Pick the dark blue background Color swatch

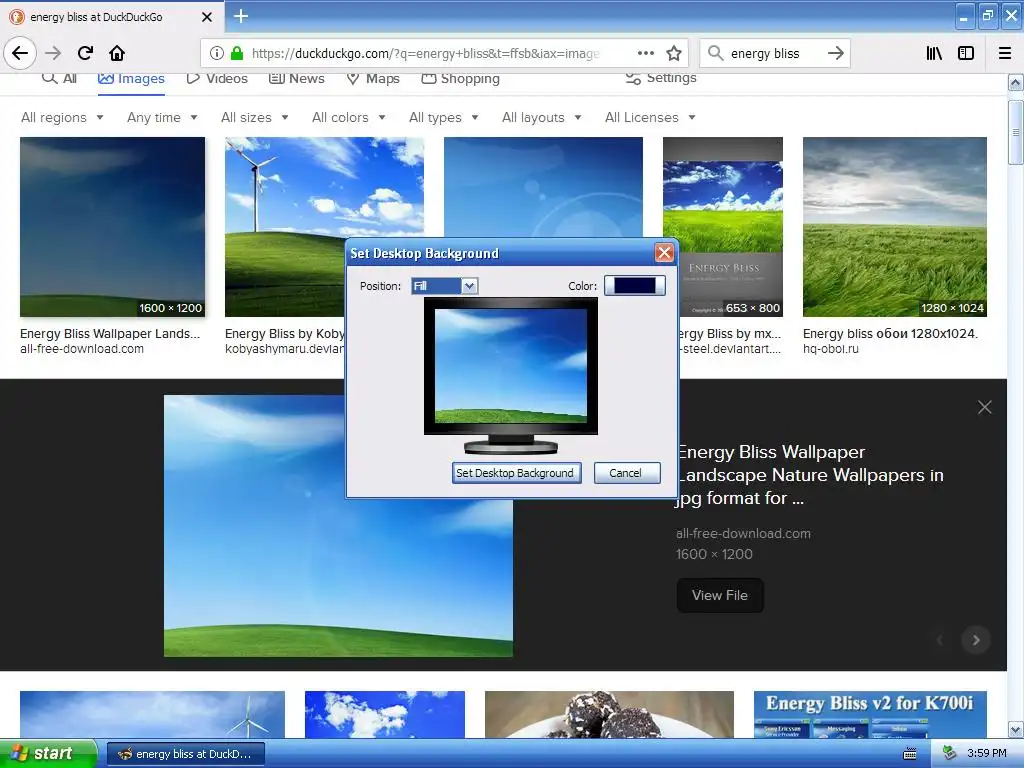(x=634, y=286)
